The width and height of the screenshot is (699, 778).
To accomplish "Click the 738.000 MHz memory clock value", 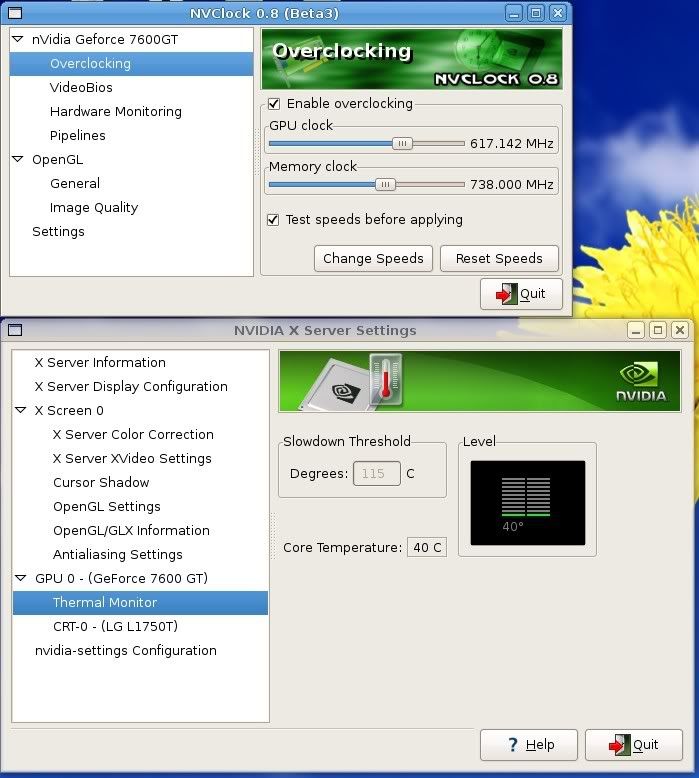I will coord(511,185).
